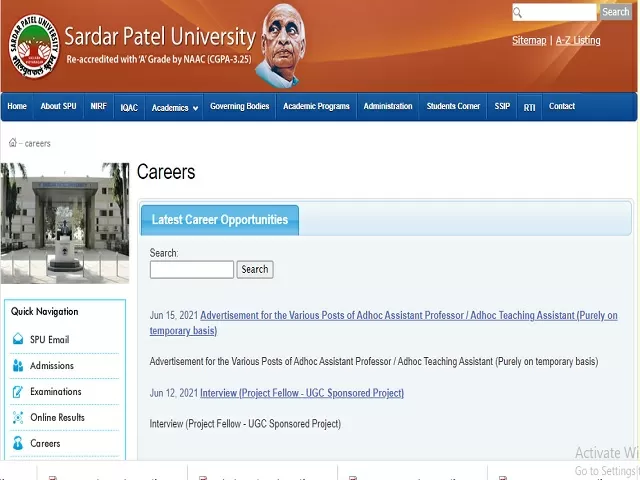Open the IQAC menu item
The width and height of the screenshot is (640, 480).
[129, 108]
